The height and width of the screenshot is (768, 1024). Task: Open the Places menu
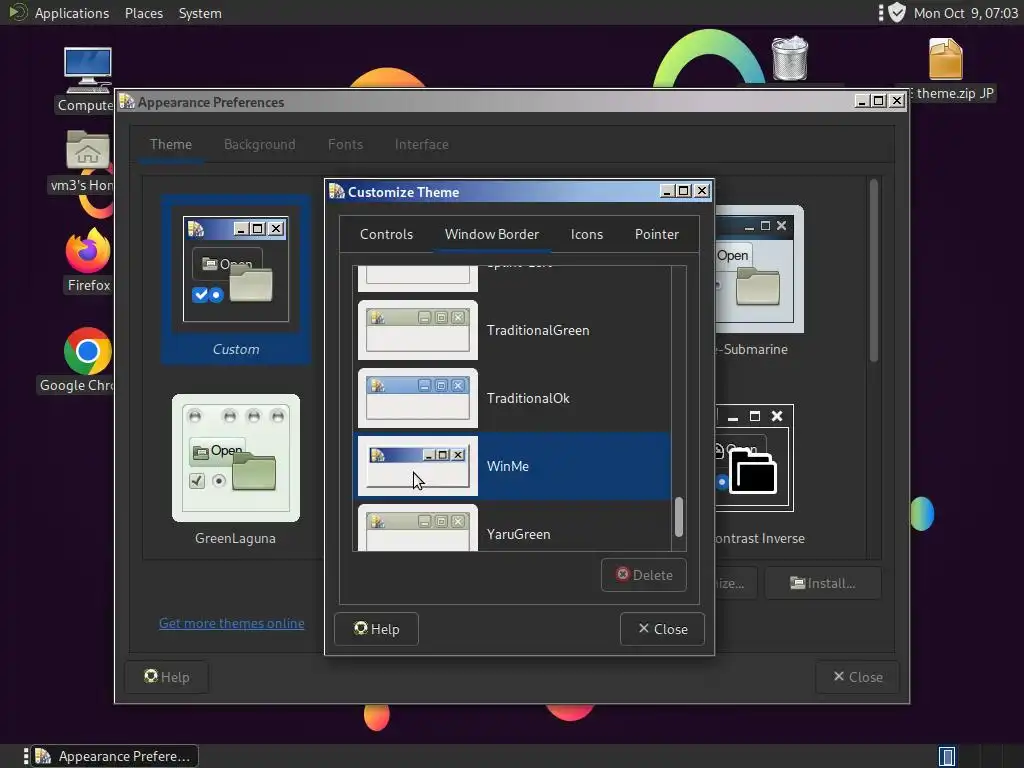(144, 13)
